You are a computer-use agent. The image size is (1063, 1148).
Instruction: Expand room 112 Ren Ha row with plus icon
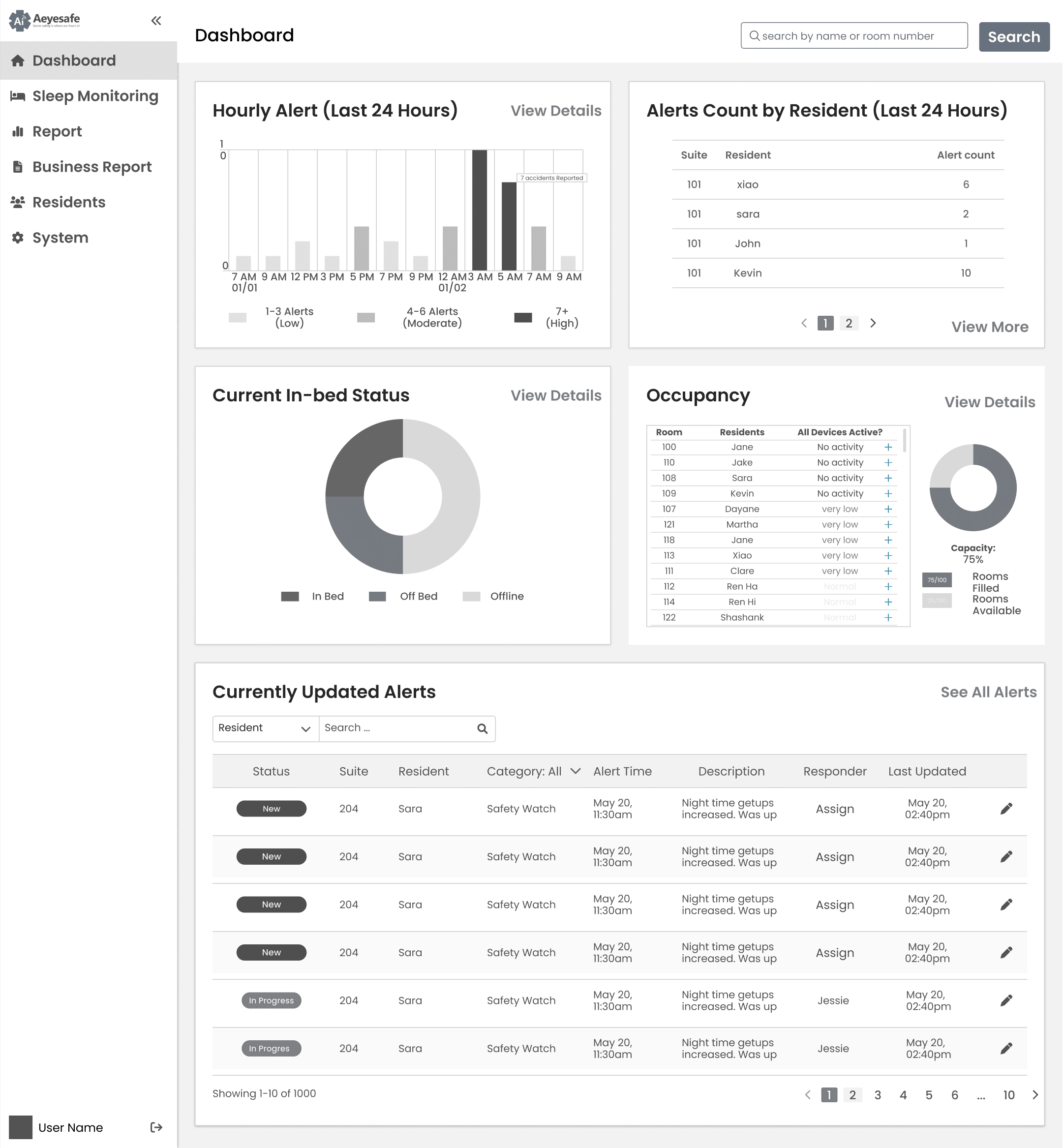(888, 587)
